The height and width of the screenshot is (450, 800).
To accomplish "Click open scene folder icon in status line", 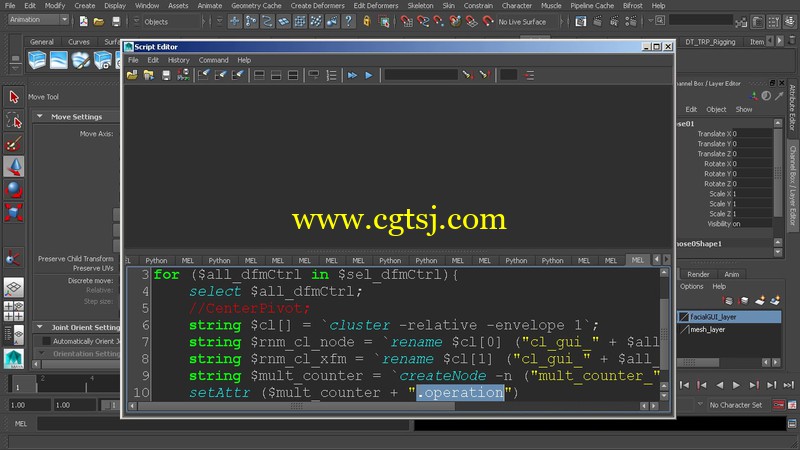I will pyautogui.click(x=99, y=21).
